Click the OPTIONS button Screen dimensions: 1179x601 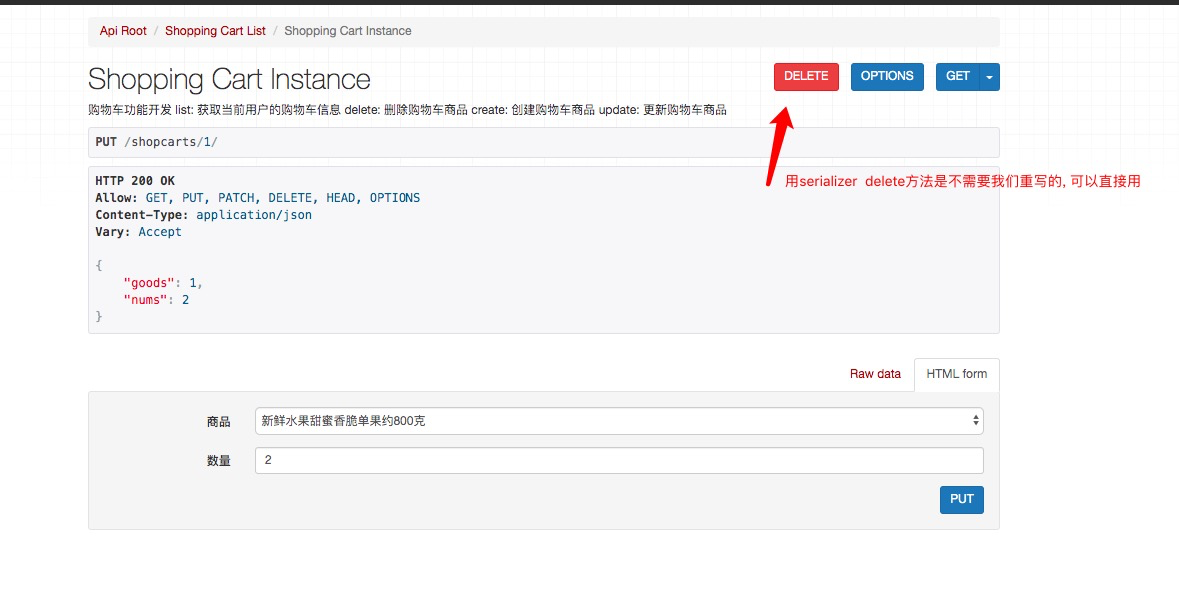(x=887, y=77)
